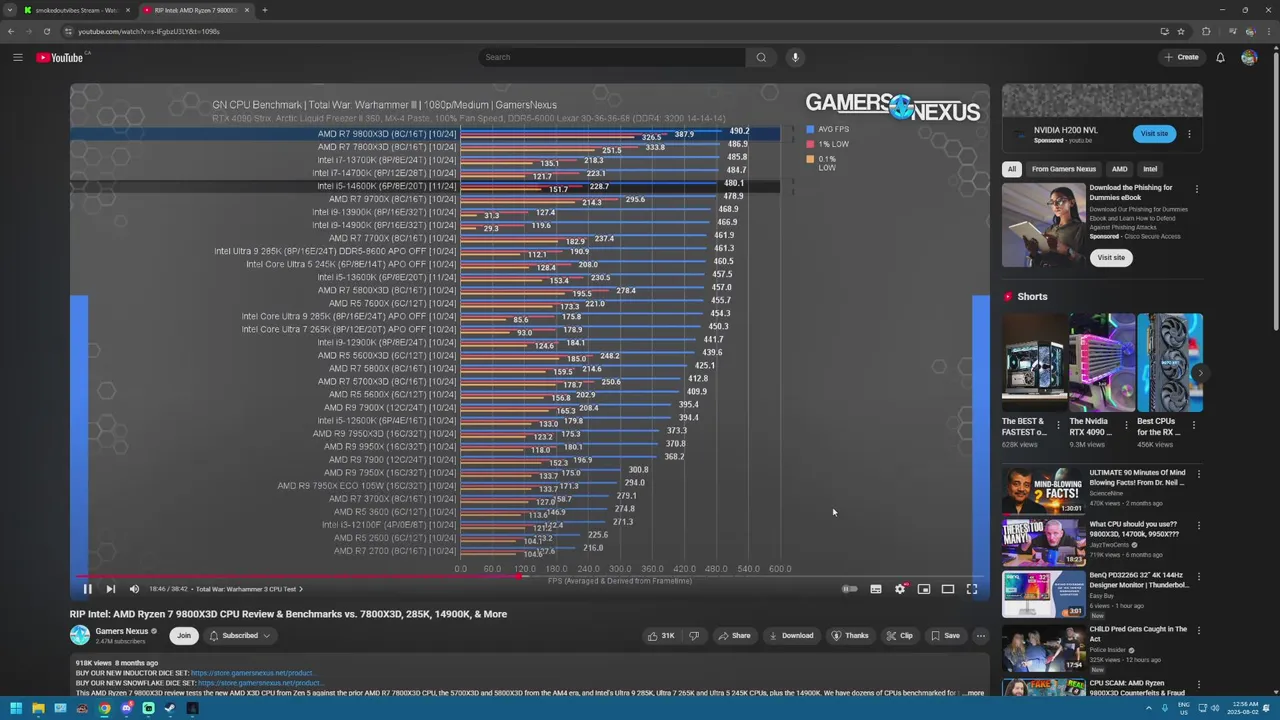The width and height of the screenshot is (1280, 720).
Task: Join the Gamers Nexus channel membership
Action: point(184,636)
